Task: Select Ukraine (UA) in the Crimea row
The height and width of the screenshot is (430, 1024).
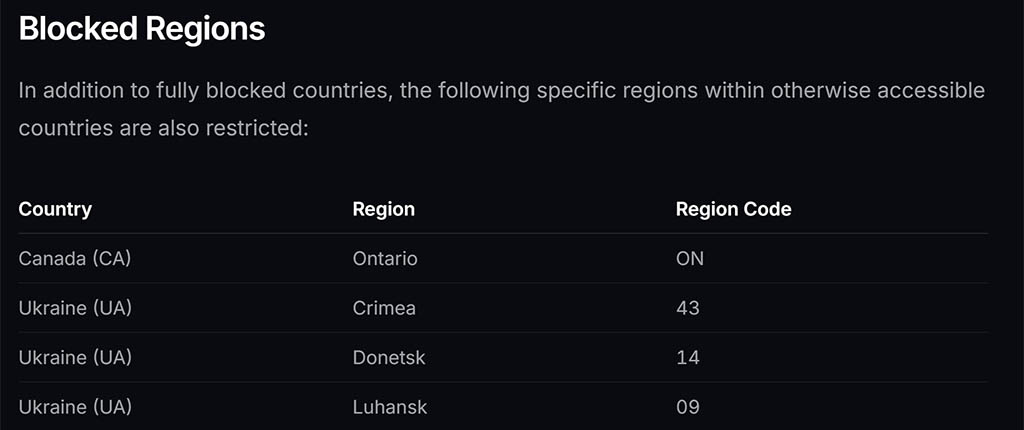Action: point(75,308)
